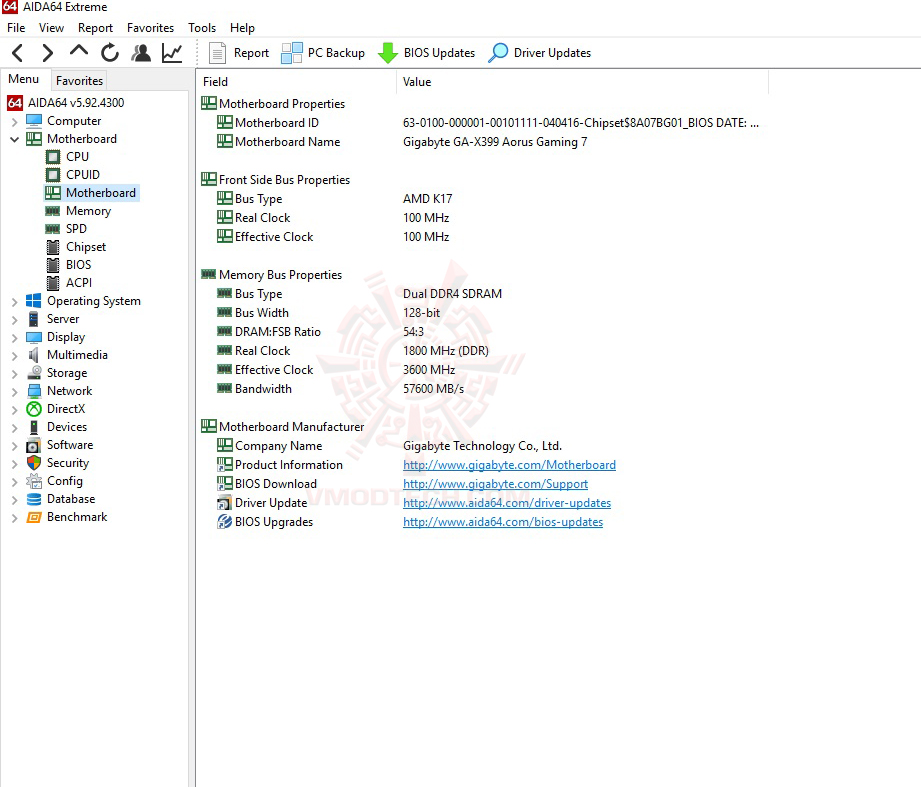Select the BIOS chip icon
The width and height of the screenshot is (921, 787).
pyautogui.click(x=53, y=265)
